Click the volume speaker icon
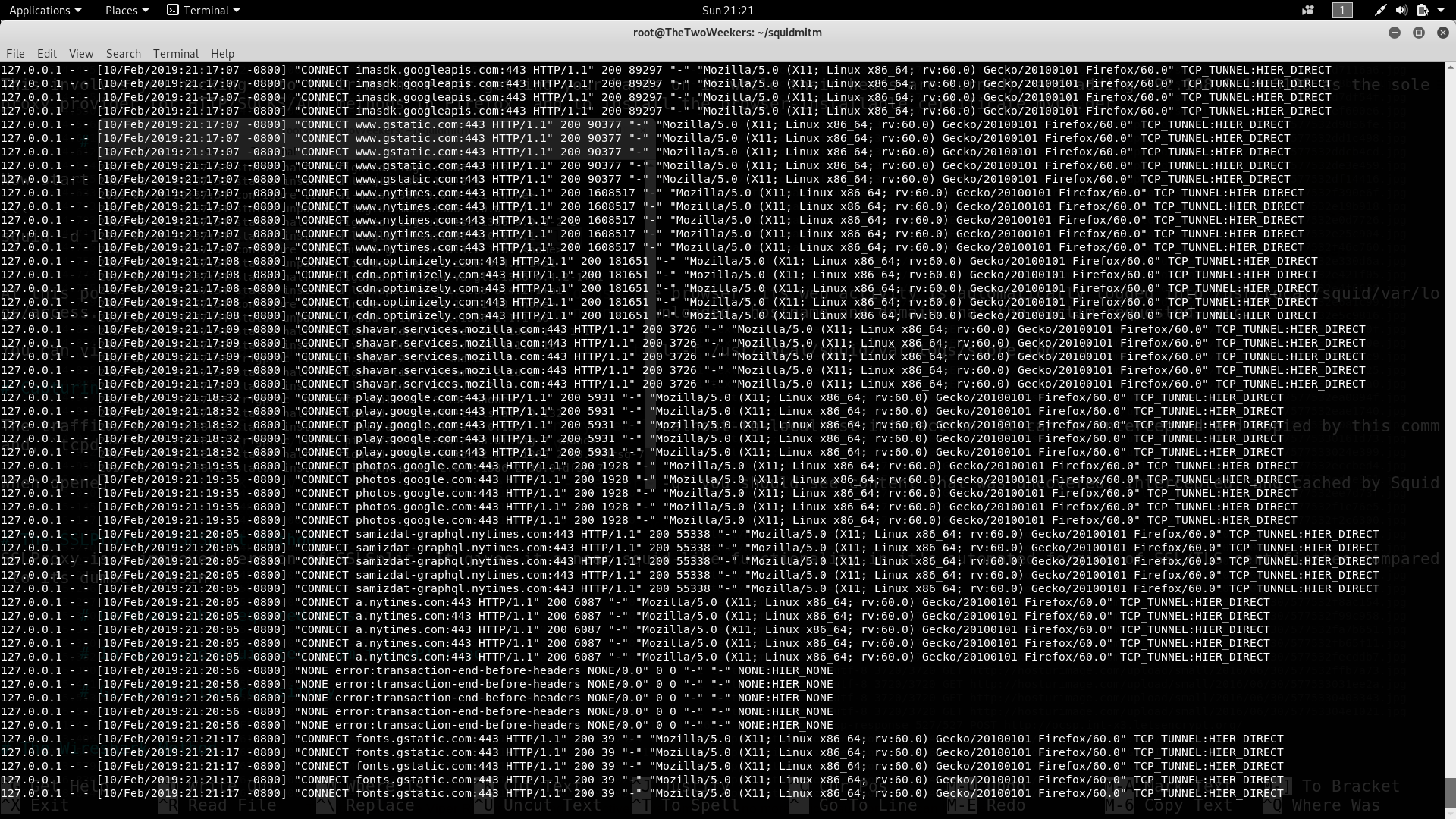 pyautogui.click(x=1401, y=10)
